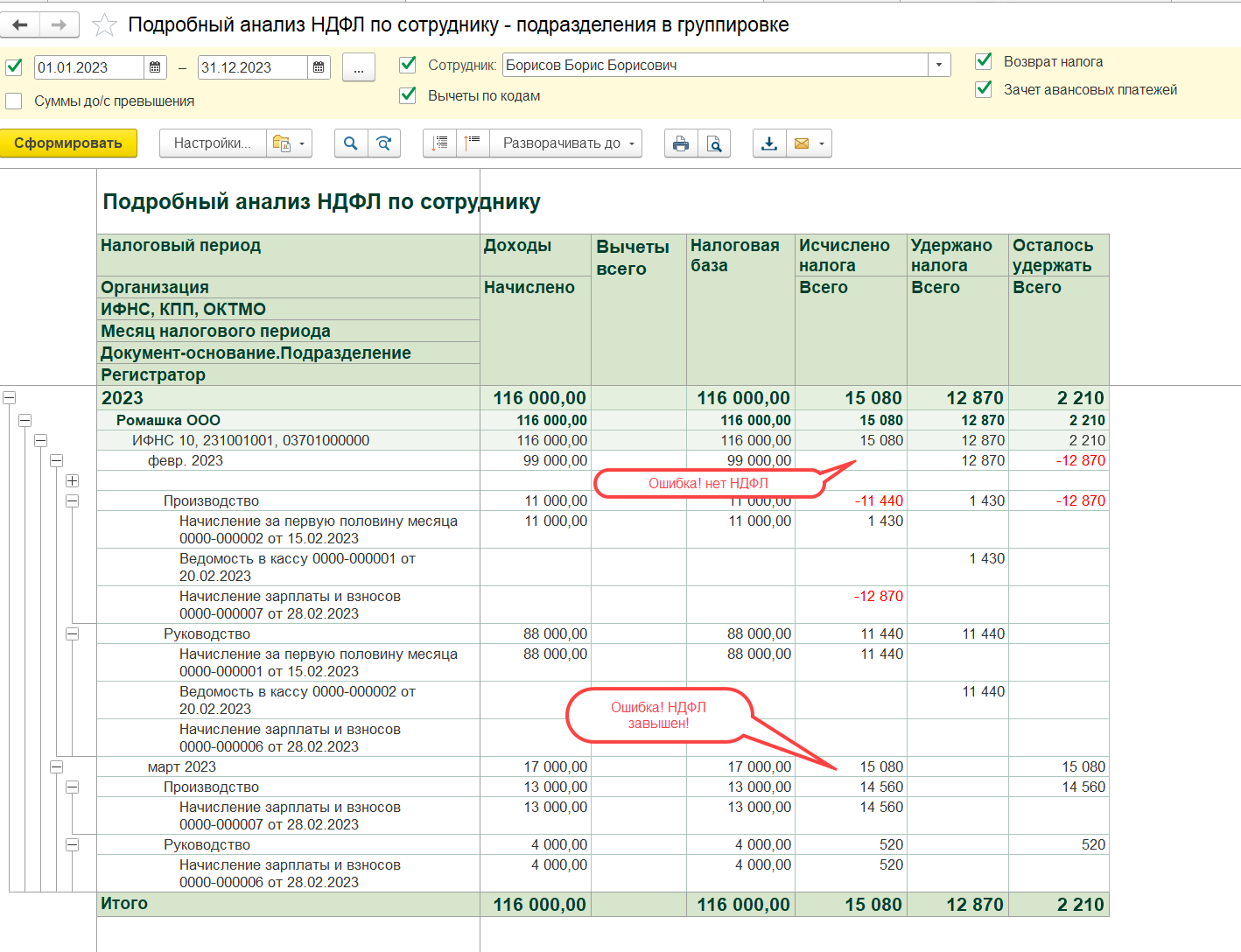Click the Find next icon

pos(384,143)
